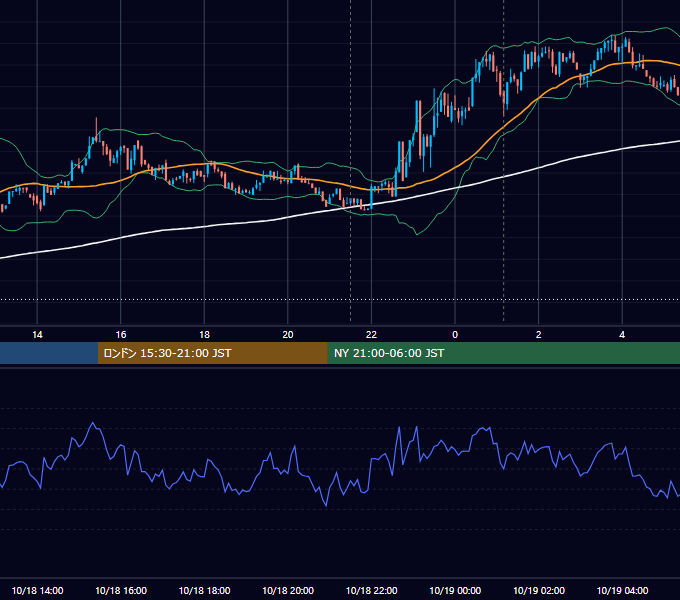Click the 10/18 20:00 date label
This screenshot has width=680, height=600.
click(288, 590)
